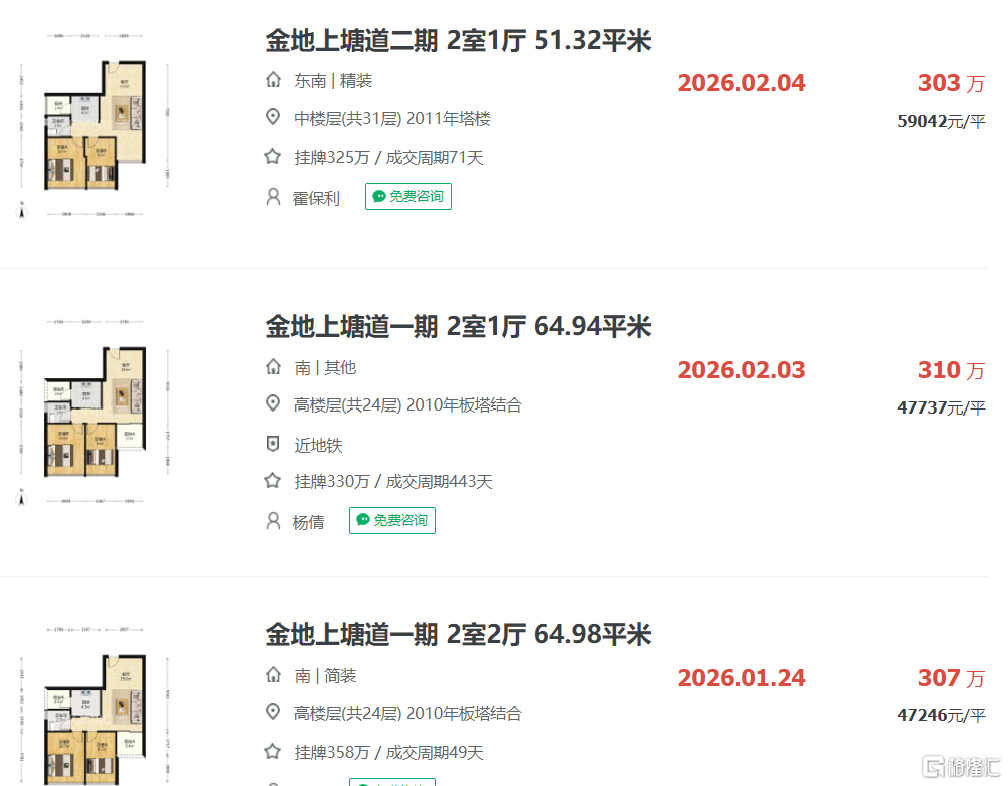1008x786 pixels.
Task: Click the agent person icon beside 霍保利
Action: point(273,197)
